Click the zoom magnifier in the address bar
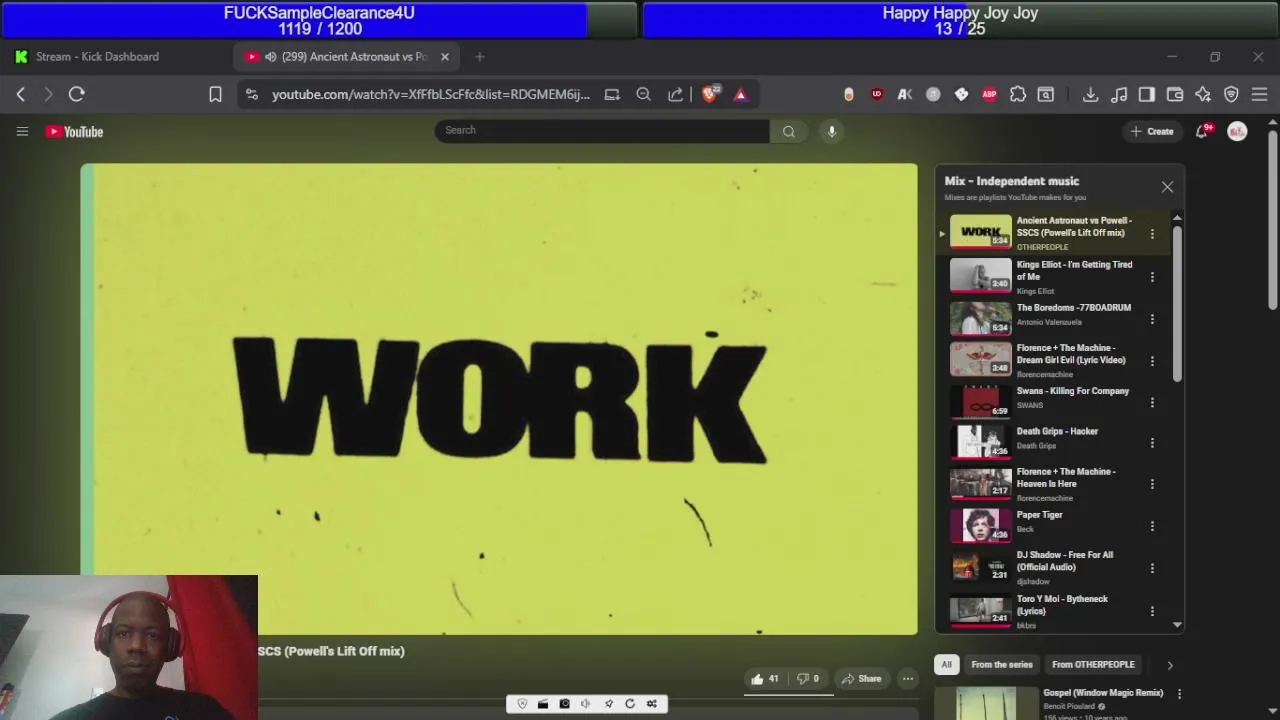This screenshot has height=720, width=1280. 644,94
